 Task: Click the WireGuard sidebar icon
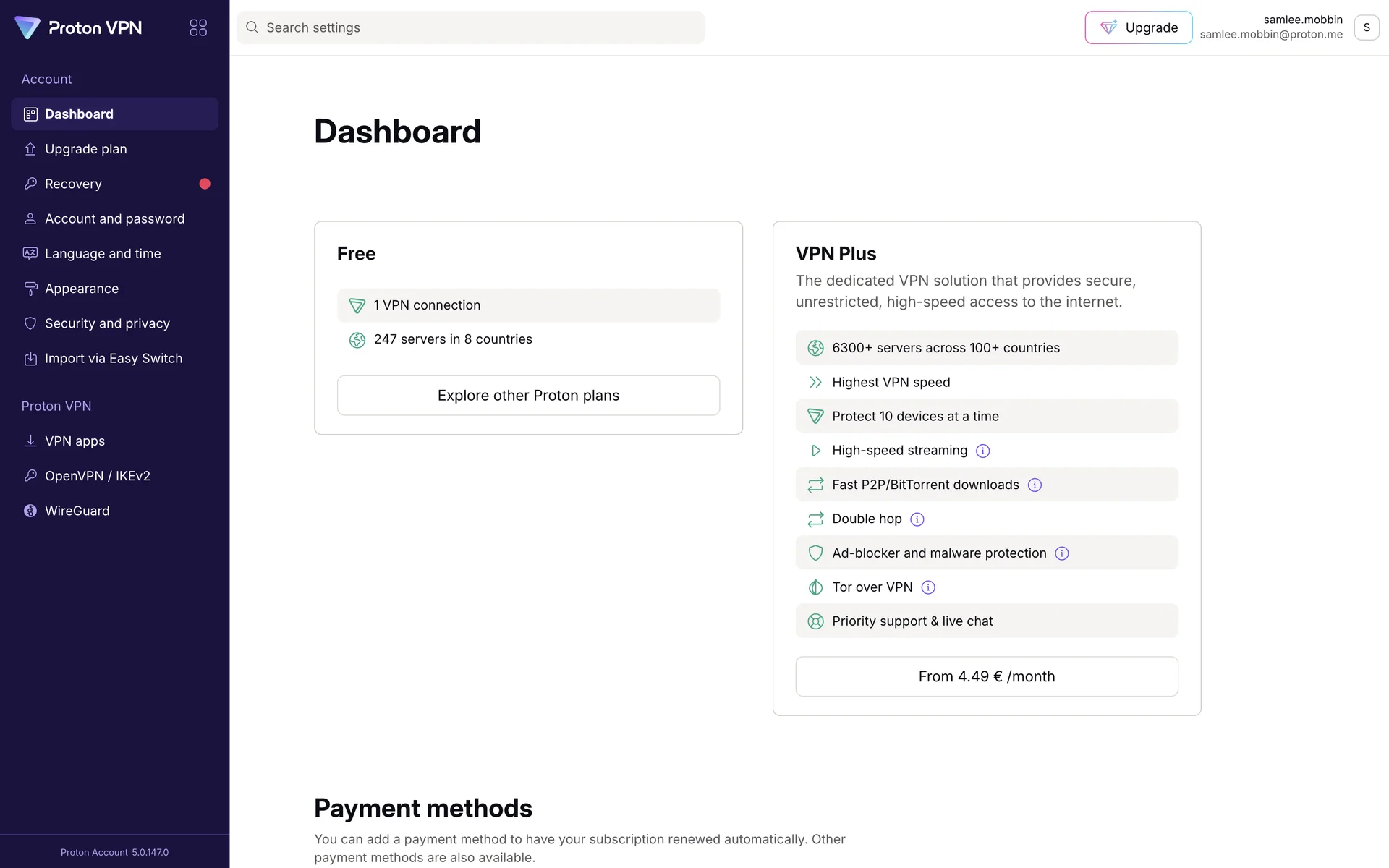pyautogui.click(x=30, y=511)
